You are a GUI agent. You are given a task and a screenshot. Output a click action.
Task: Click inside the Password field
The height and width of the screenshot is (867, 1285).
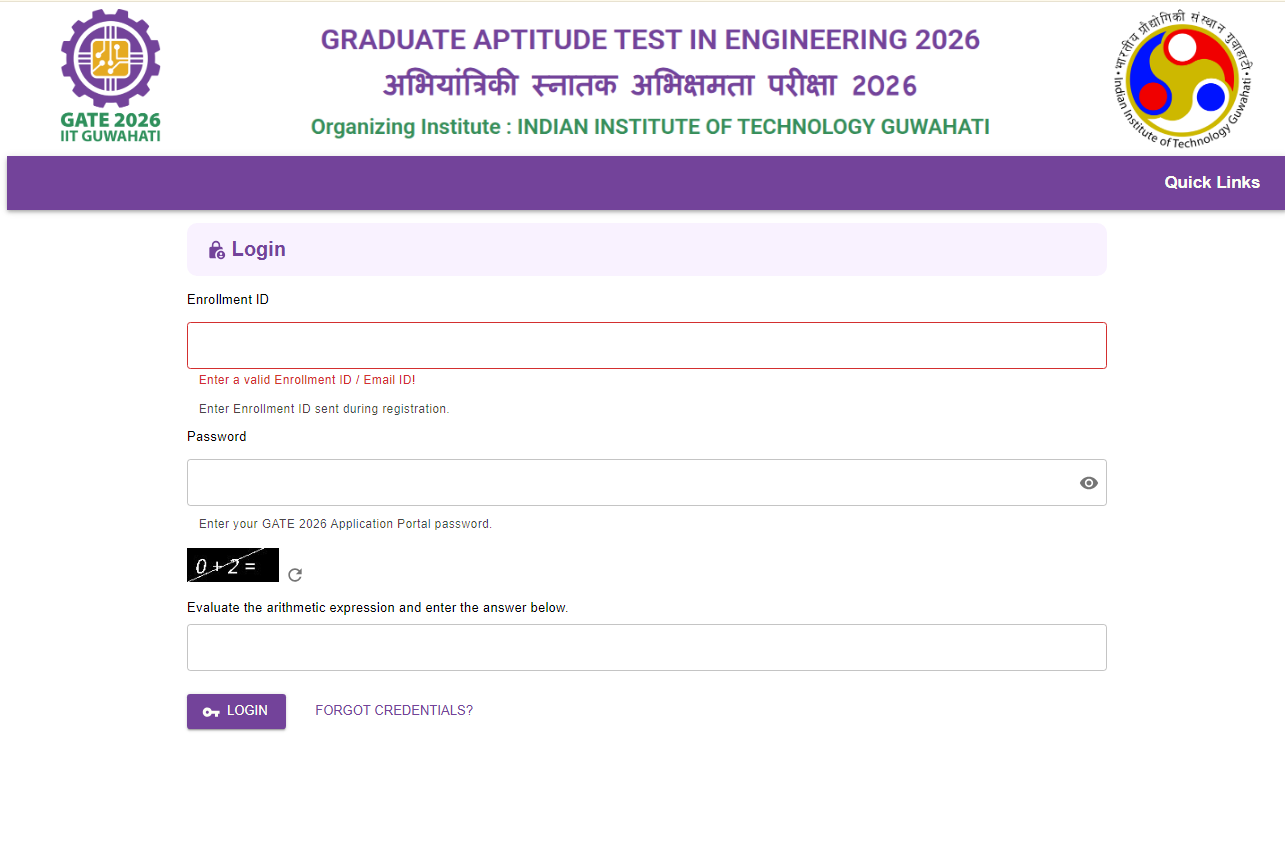(x=630, y=483)
